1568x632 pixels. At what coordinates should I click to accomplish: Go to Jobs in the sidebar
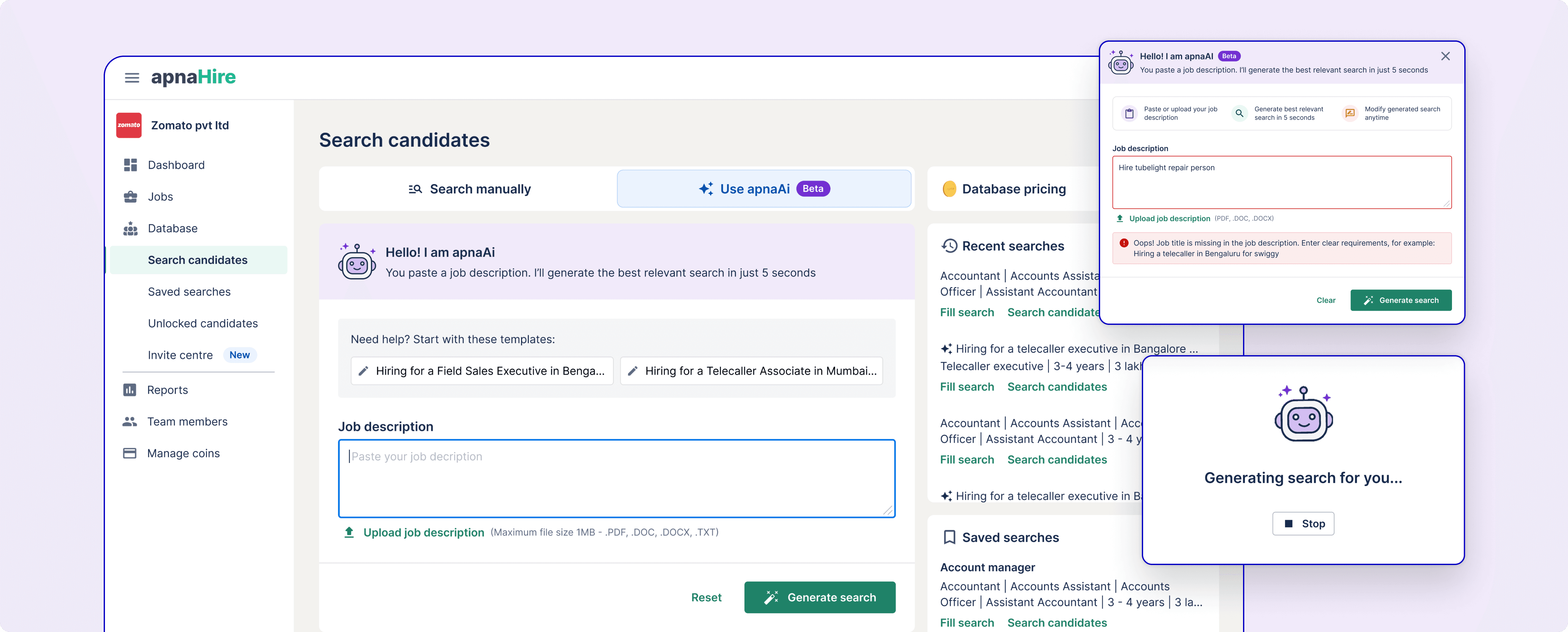[x=160, y=197]
